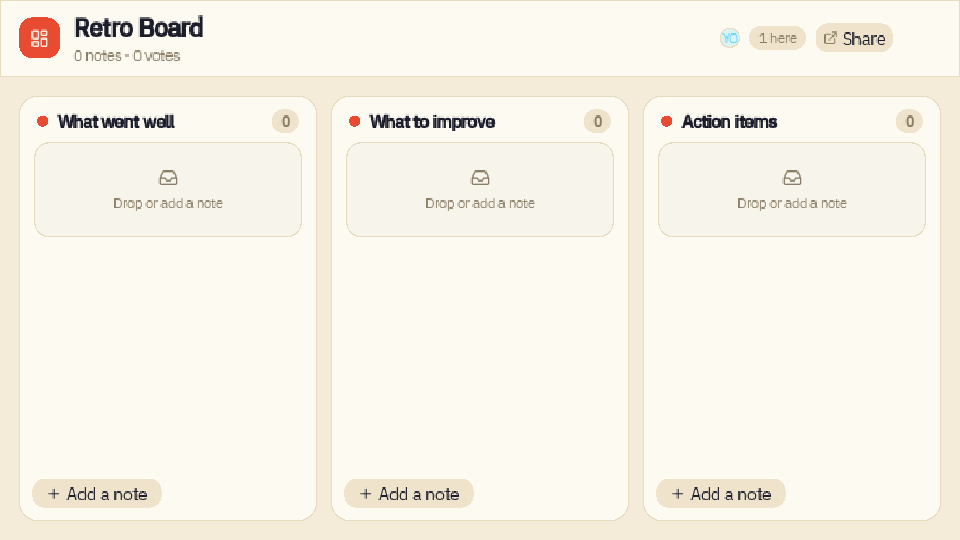Click the inbox icon in What went well
Screen dimensions: 960x540
point(168,178)
